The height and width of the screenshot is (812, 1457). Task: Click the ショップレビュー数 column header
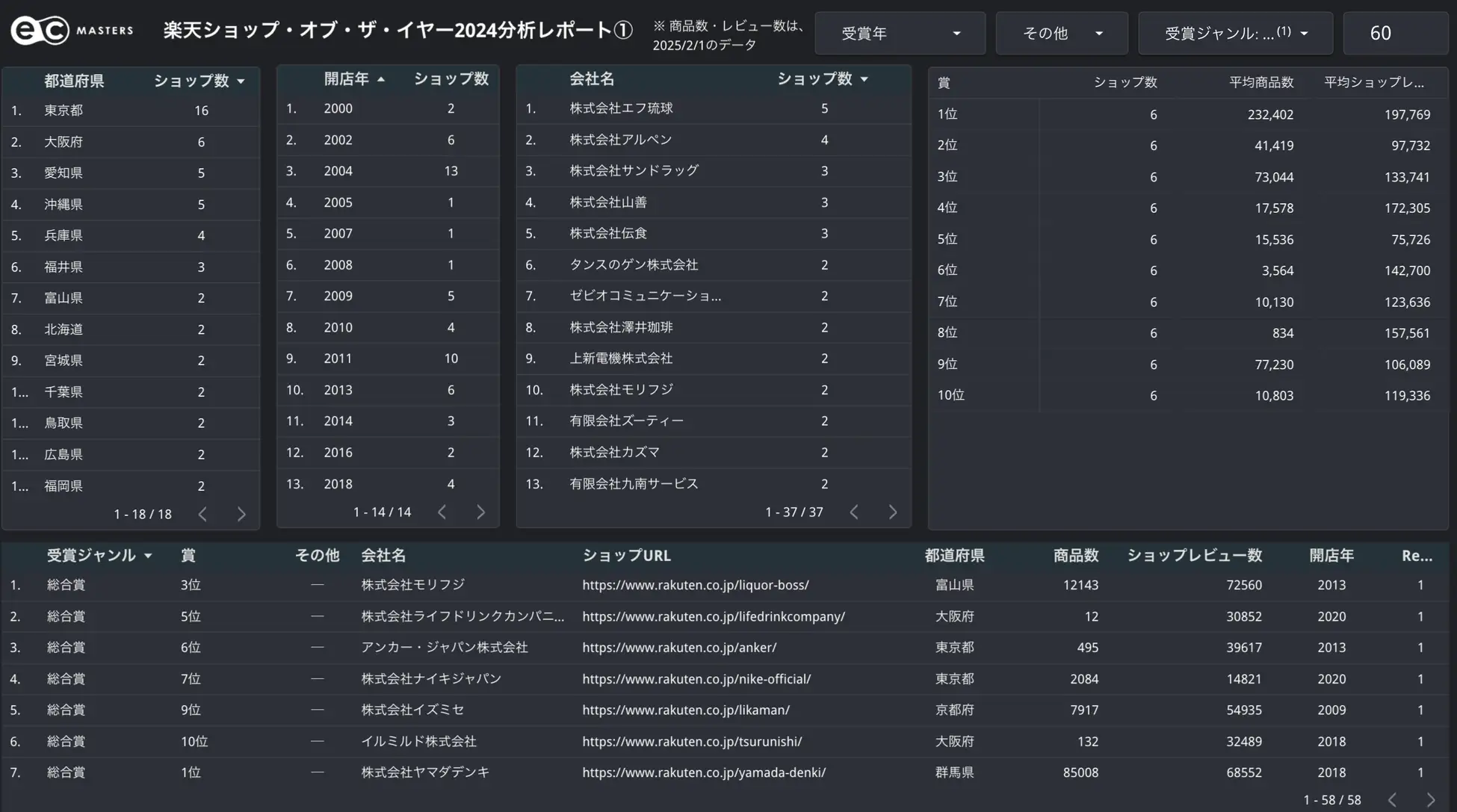point(1193,555)
